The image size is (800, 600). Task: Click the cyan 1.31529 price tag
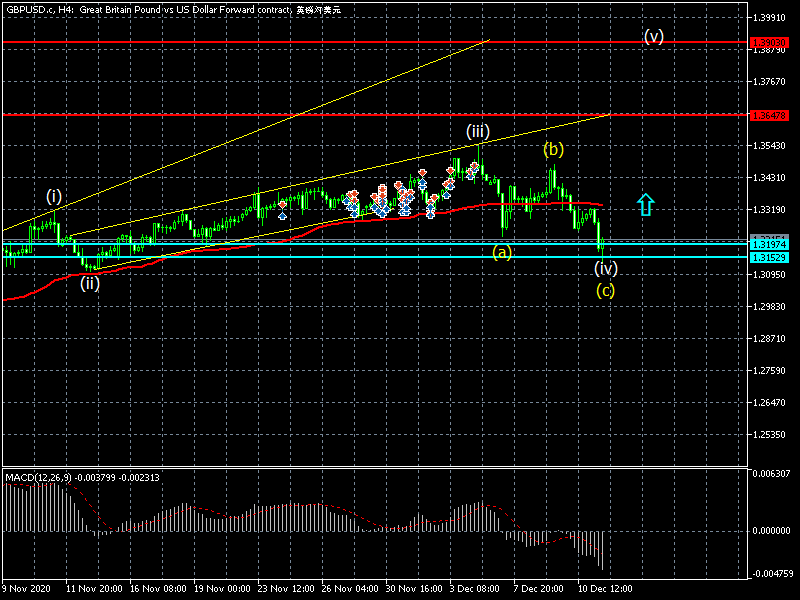click(769, 258)
